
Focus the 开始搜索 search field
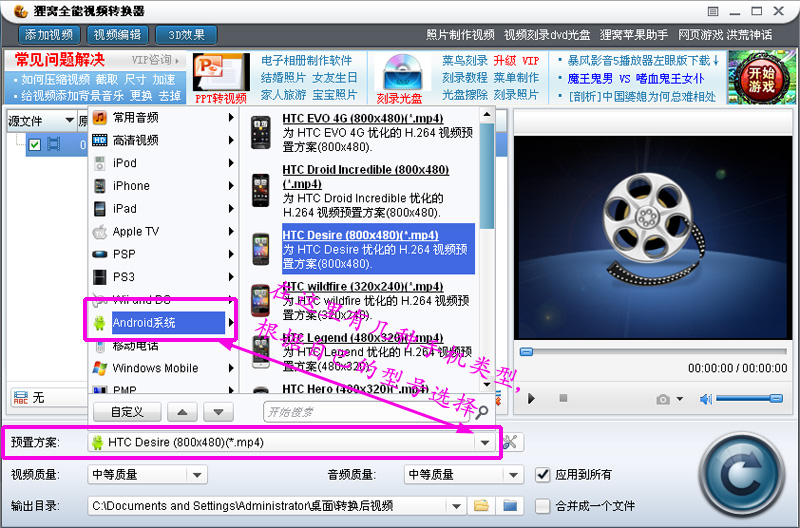pyautogui.click(x=367, y=412)
